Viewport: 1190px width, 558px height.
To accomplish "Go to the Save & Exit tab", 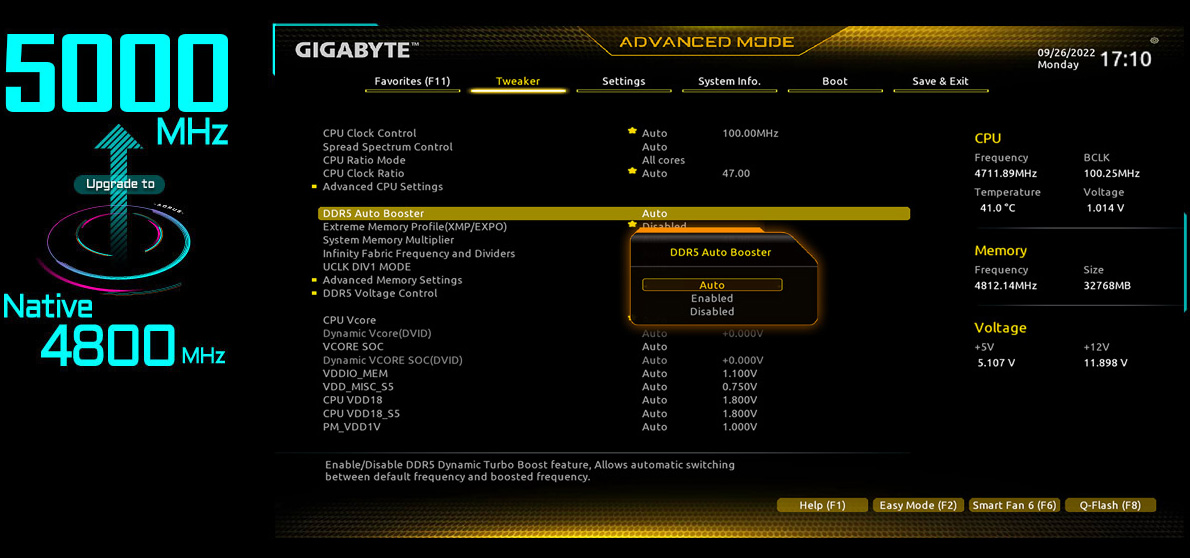I will click(x=940, y=81).
